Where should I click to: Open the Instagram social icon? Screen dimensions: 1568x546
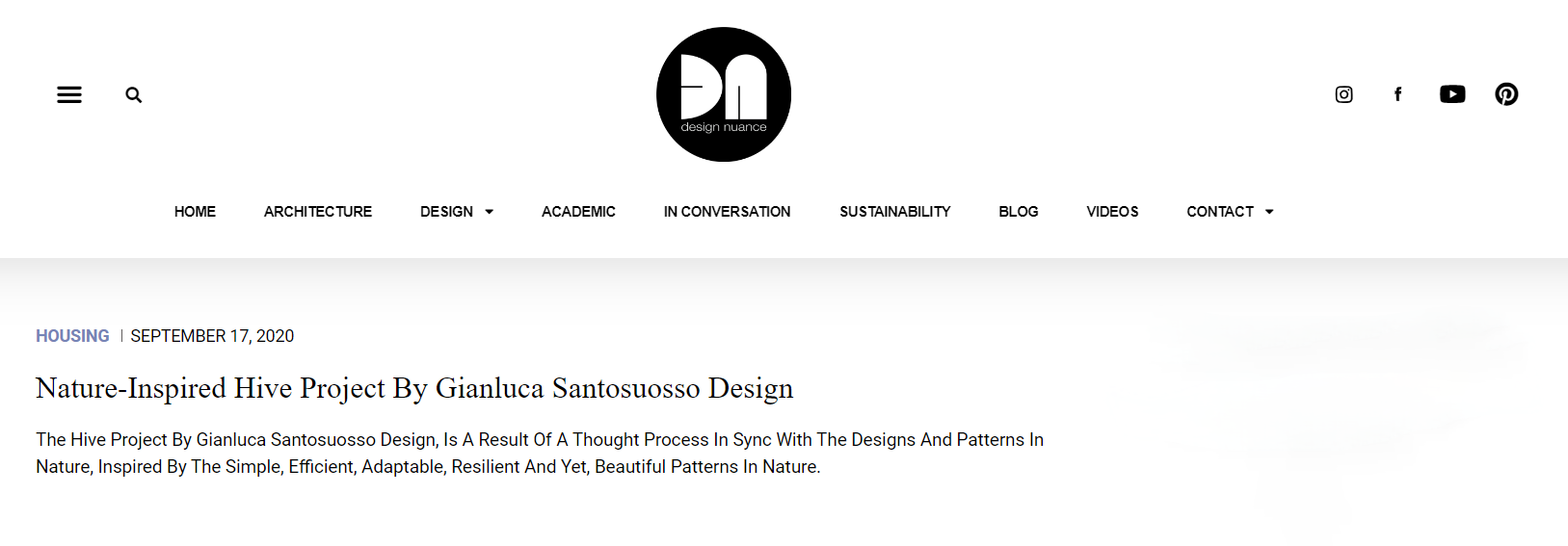point(1343,94)
